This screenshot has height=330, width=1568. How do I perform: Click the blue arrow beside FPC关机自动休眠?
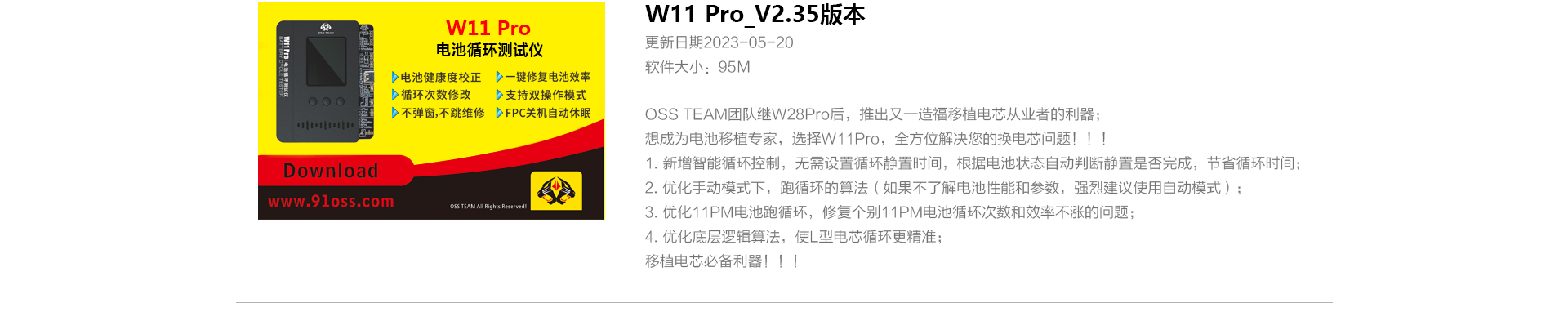(499, 113)
